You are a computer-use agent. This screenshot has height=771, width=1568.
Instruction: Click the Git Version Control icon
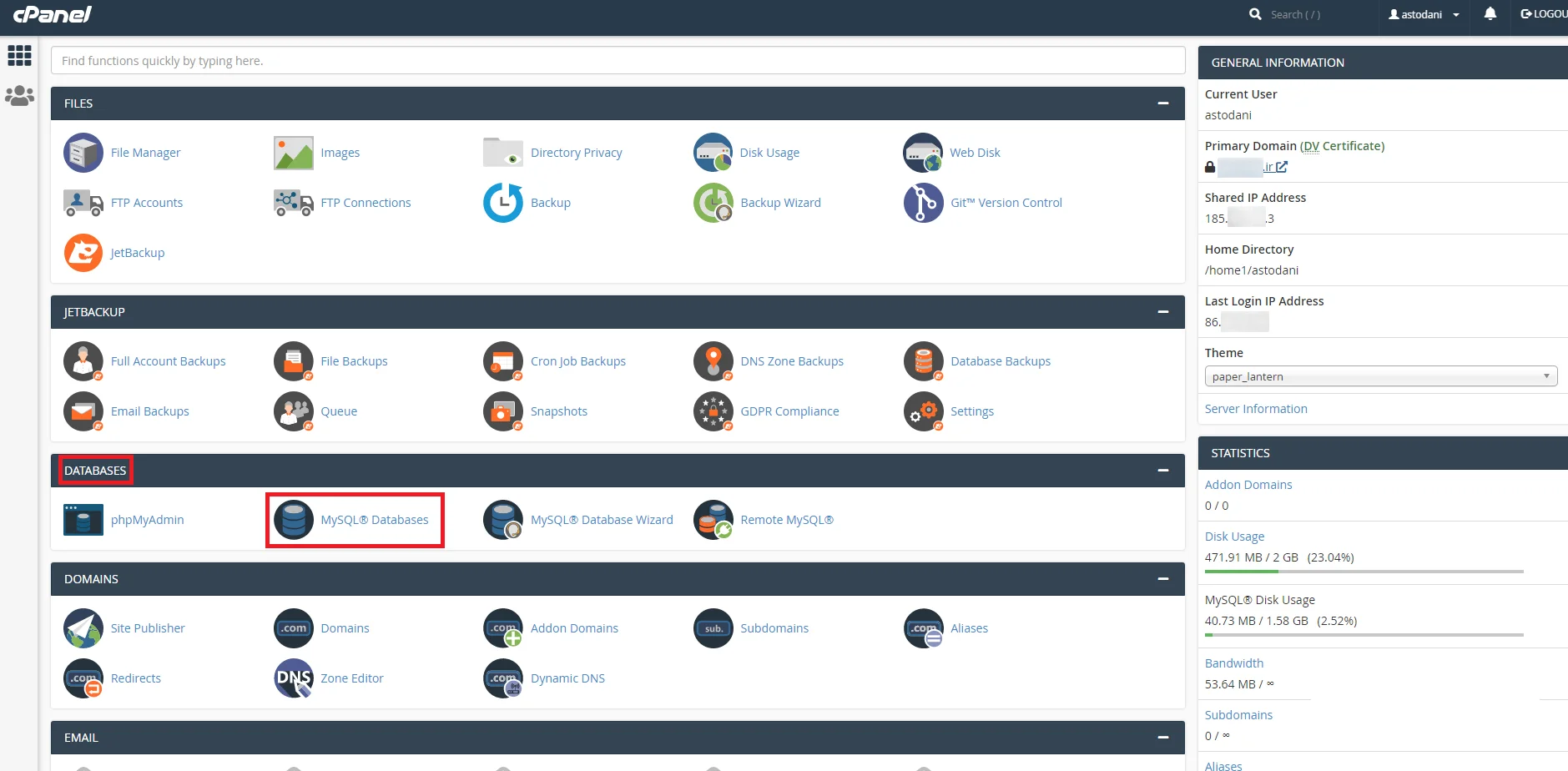click(x=923, y=203)
